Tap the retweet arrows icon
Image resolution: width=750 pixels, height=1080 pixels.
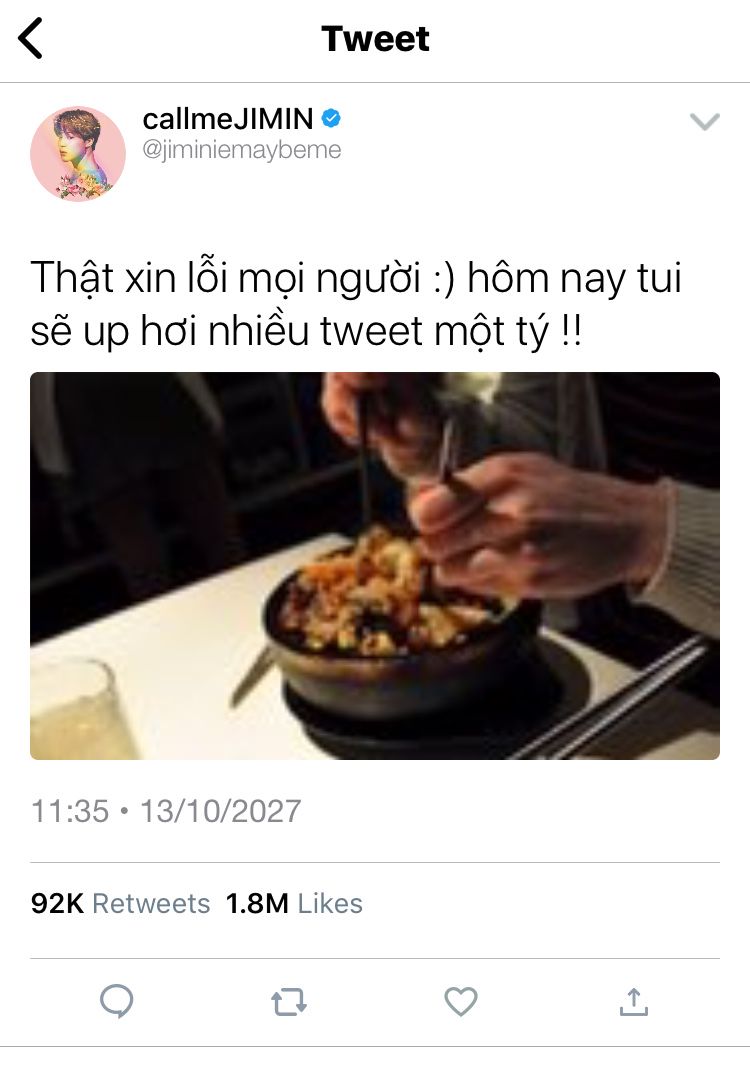click(289, 1002)
